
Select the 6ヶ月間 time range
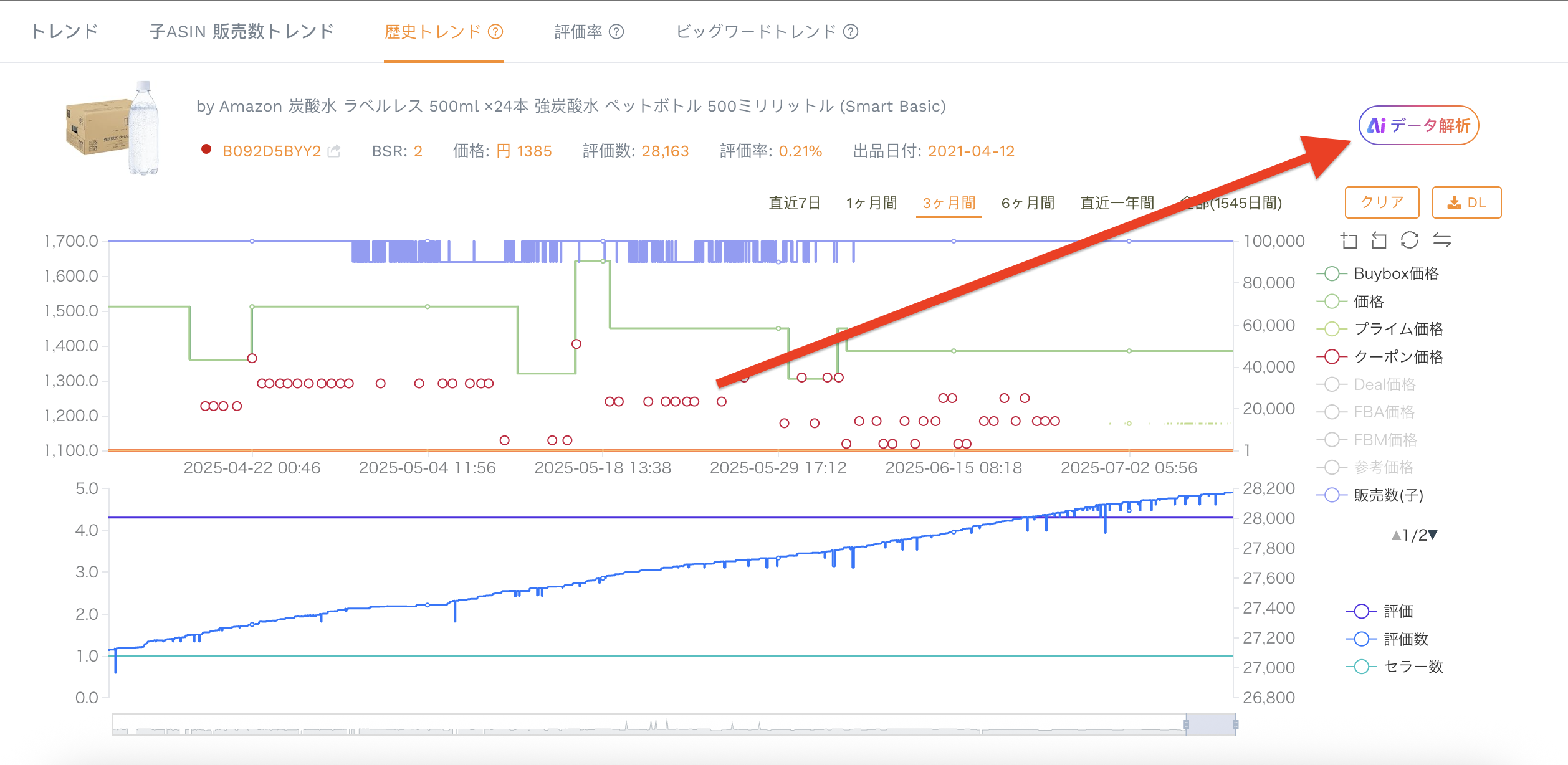[x=1028, y=203]
